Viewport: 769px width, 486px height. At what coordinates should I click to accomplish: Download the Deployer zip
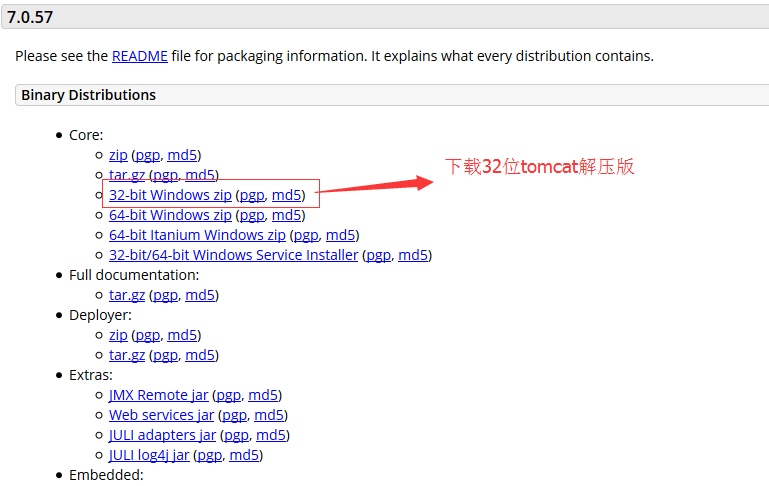[x=118, y=335]
